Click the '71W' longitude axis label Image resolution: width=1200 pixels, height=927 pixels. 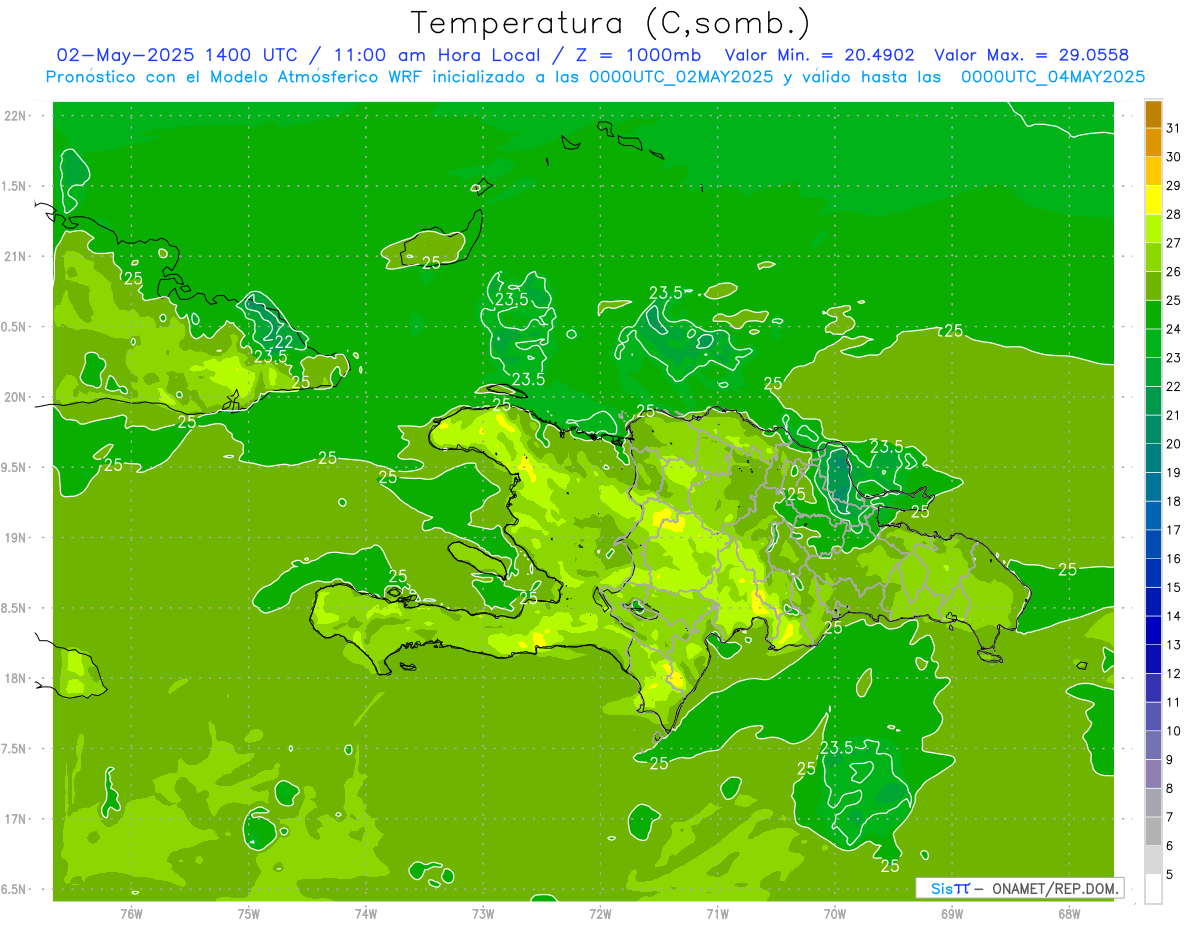[717, 914]
